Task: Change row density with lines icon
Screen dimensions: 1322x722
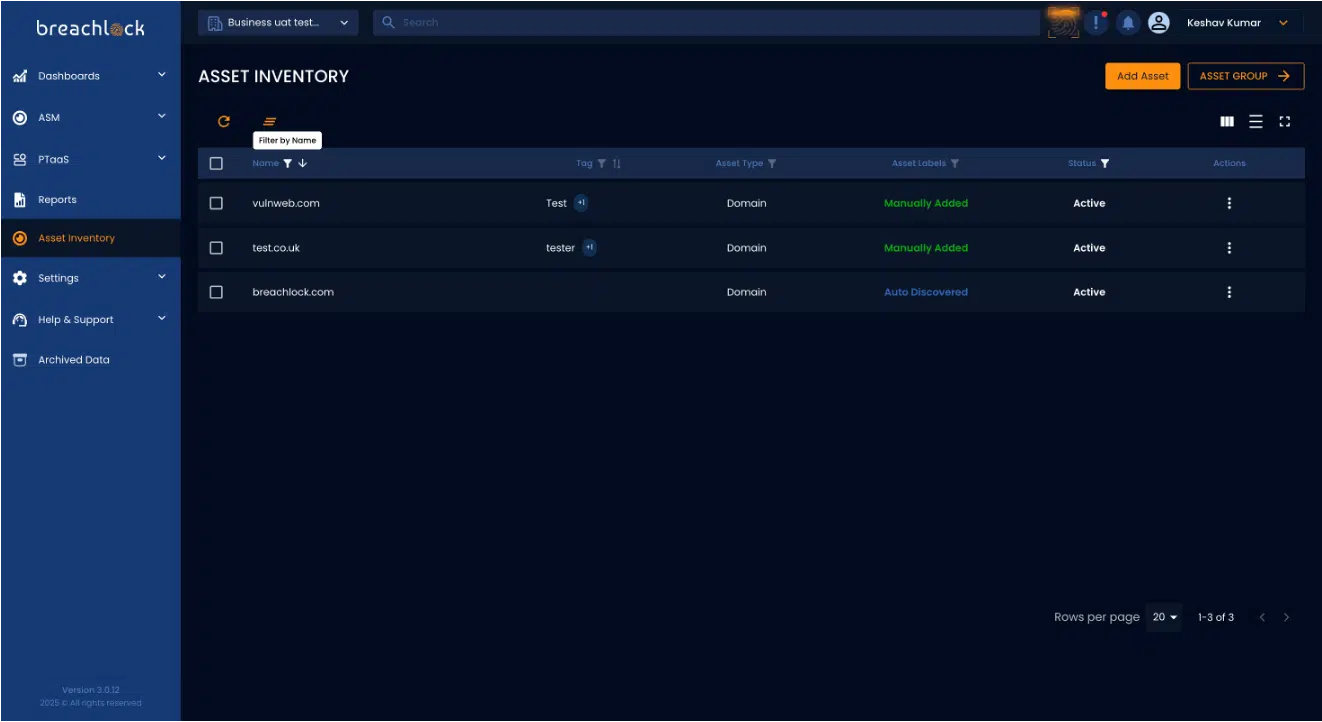Action: 1256,122
